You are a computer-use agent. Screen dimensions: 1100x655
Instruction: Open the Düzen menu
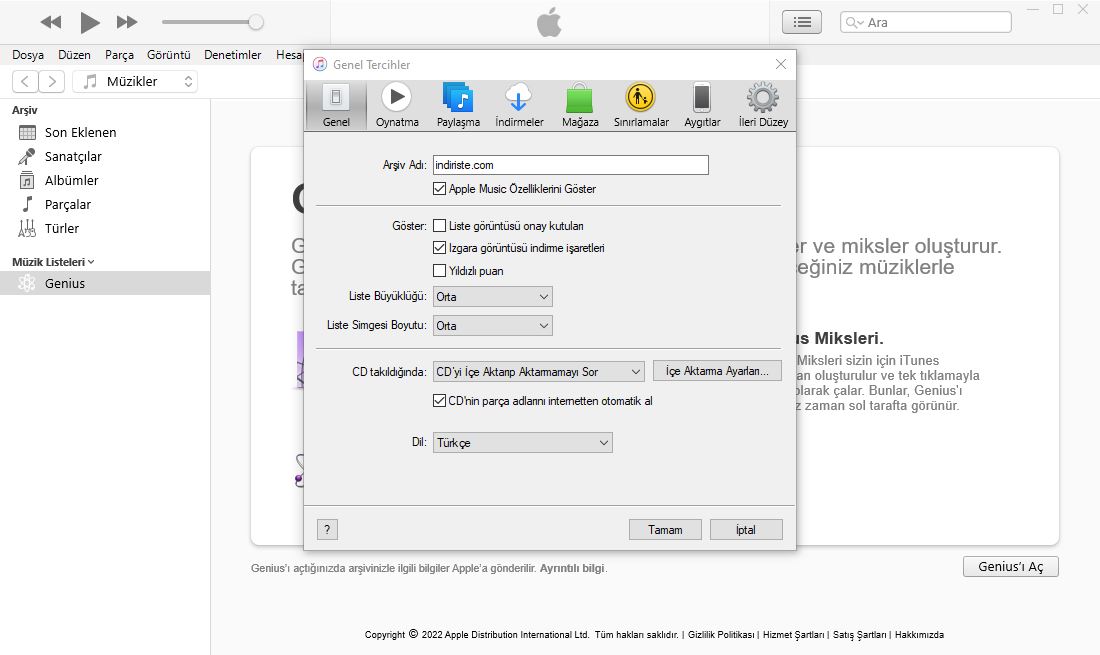74,55
